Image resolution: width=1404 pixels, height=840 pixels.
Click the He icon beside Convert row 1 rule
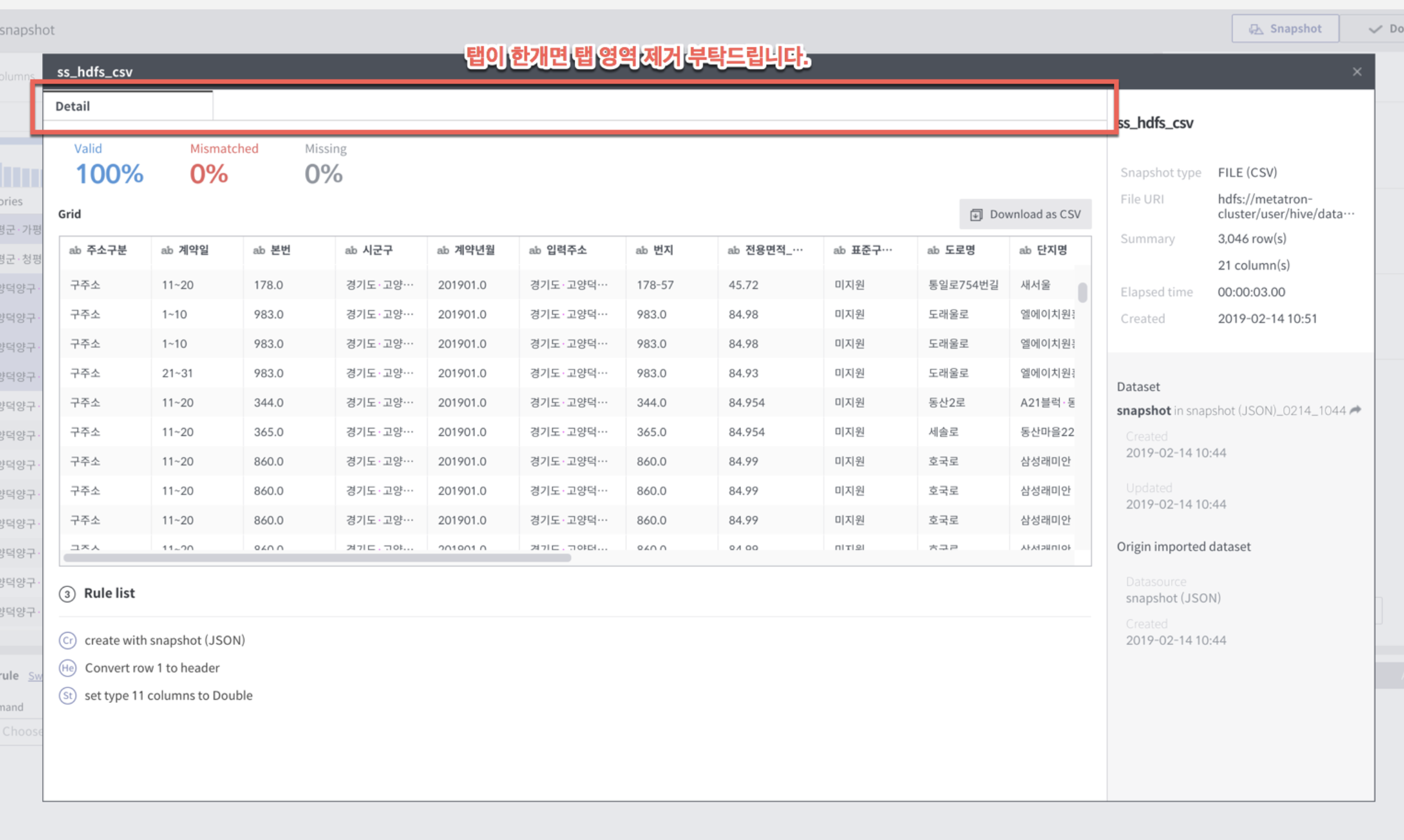(x=68, y=668)
